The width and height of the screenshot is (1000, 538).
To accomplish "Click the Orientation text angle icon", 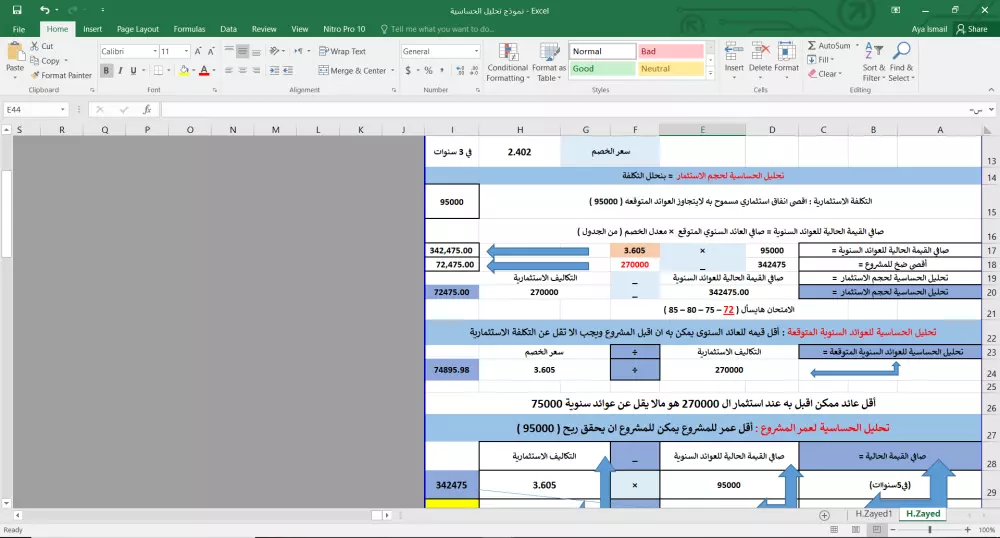I will (274, 51).
